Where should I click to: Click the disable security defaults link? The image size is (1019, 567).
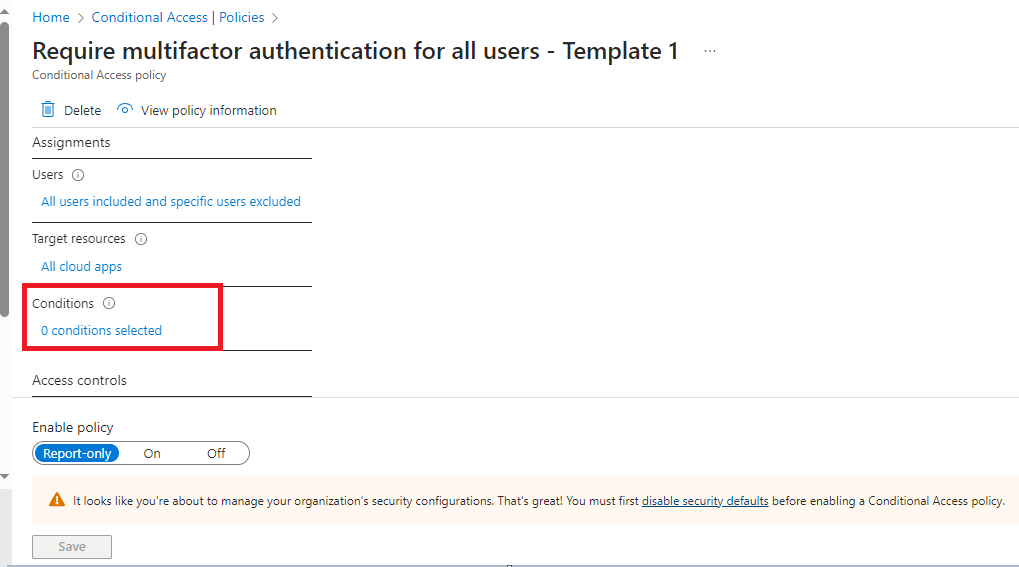click(705, 501)
